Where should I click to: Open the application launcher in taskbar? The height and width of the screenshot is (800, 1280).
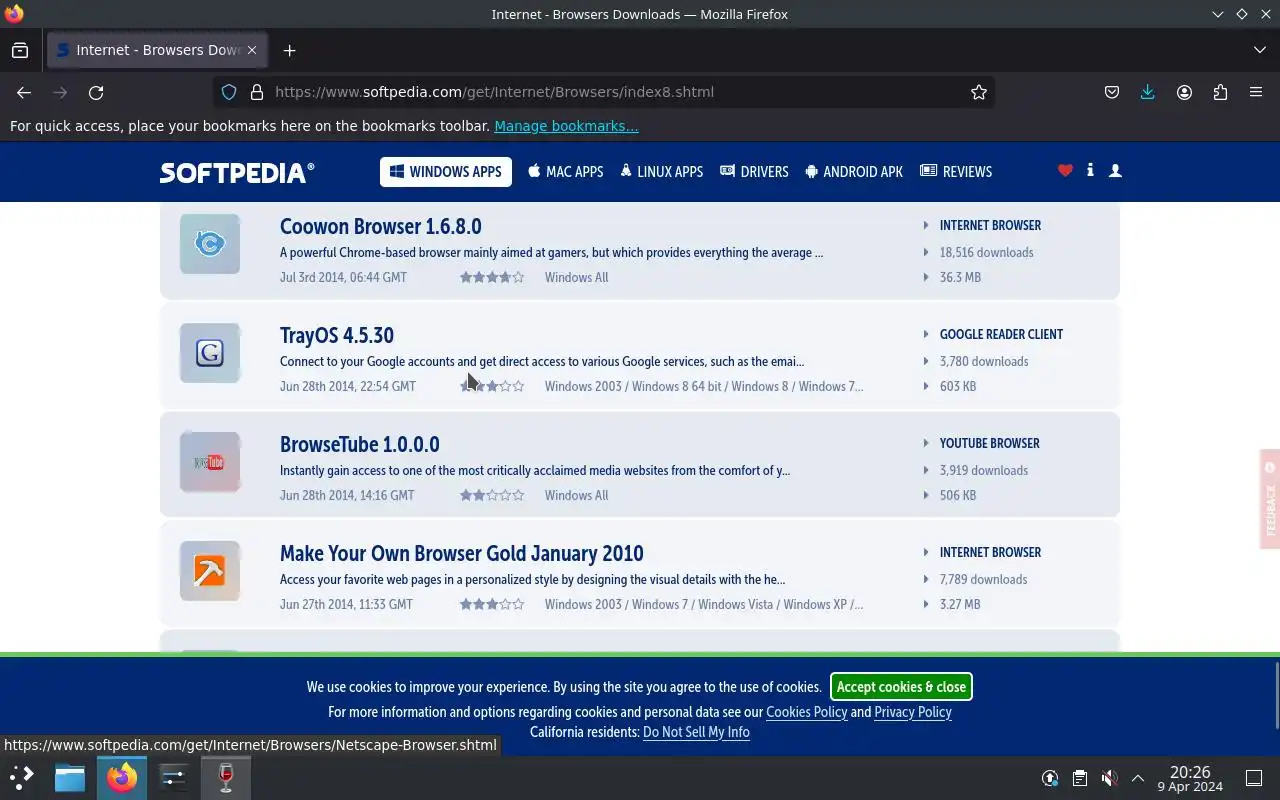[22, 778]
